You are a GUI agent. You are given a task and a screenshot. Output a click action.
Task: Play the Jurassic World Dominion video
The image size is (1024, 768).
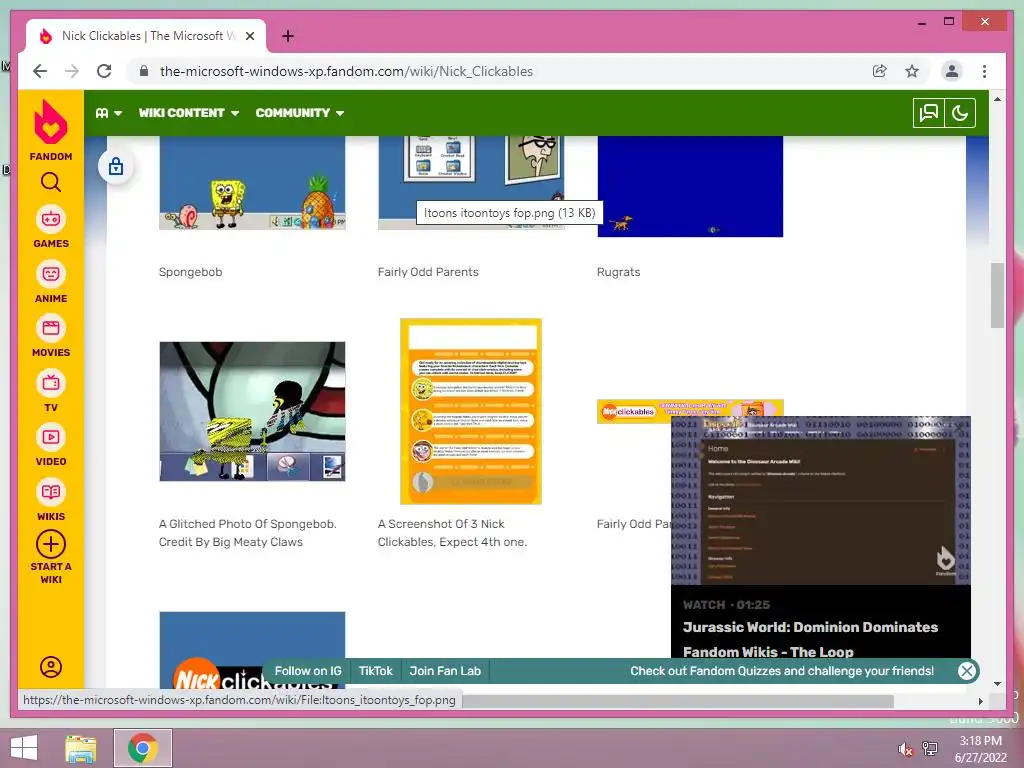[821, 500]
